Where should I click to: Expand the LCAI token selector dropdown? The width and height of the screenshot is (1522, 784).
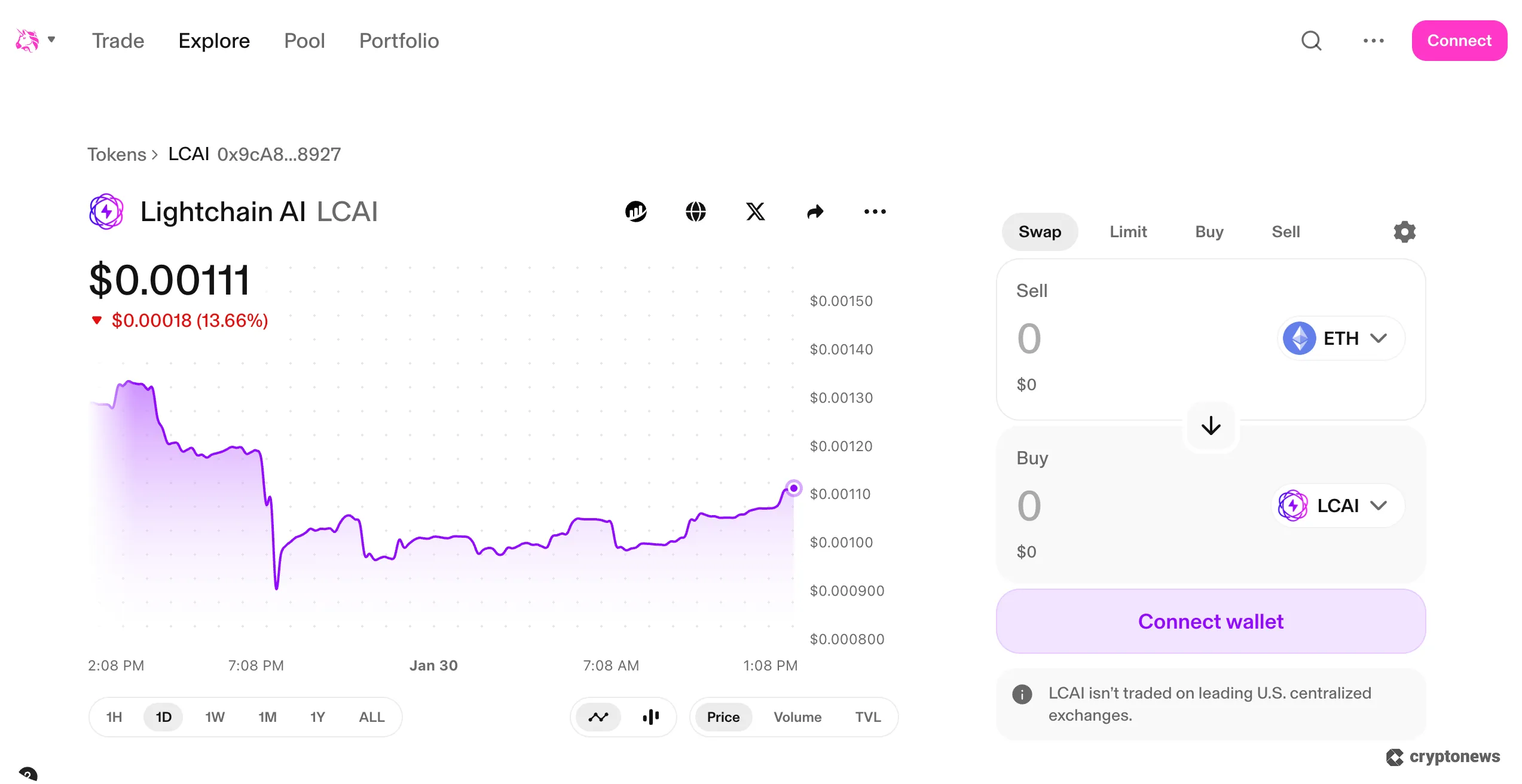click(1338, 506)
